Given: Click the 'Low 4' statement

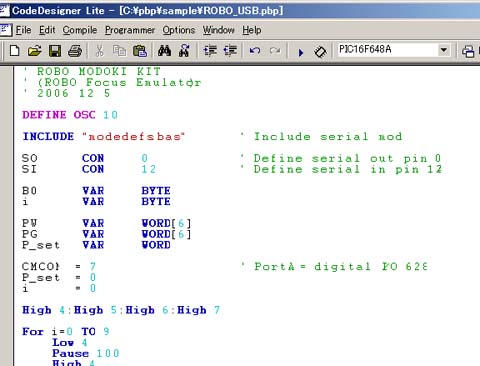Looking at the screenshot, I should tap(70, 342).
